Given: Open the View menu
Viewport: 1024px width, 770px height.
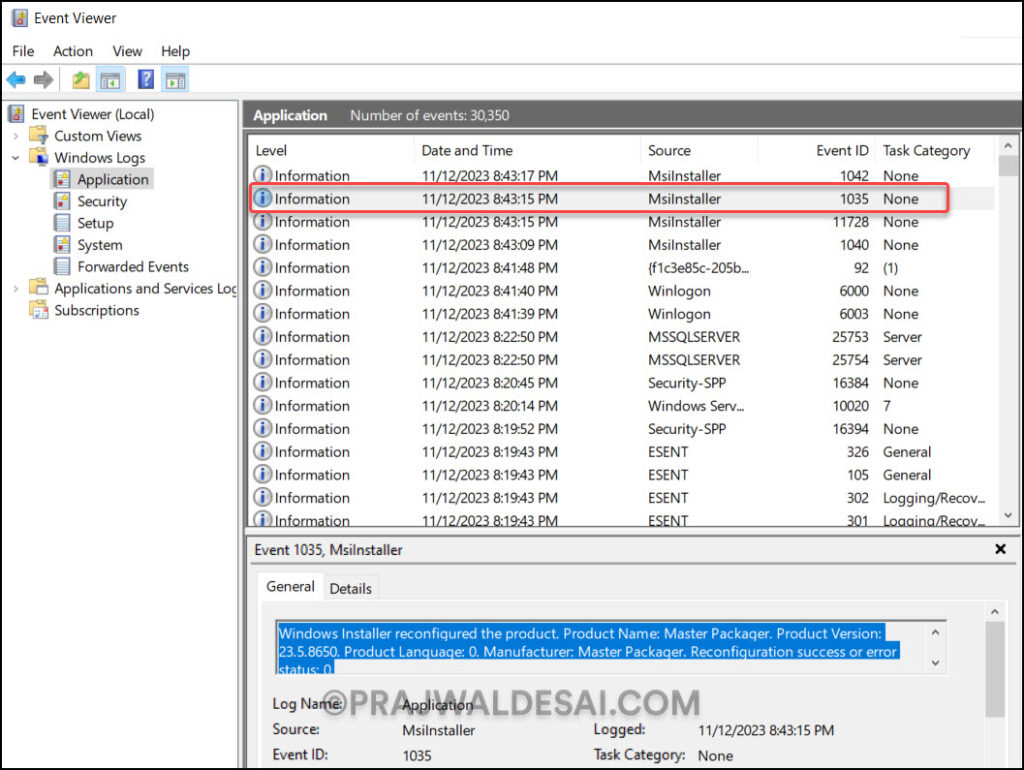Looking at the screenshot, I should pyautogui.click(x=127, y=51).
